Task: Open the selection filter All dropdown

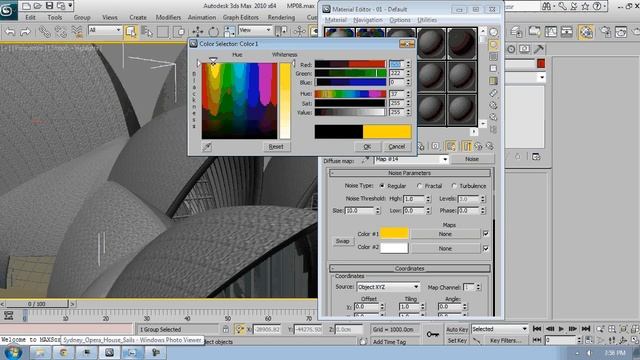Action: tap(105, 30)
